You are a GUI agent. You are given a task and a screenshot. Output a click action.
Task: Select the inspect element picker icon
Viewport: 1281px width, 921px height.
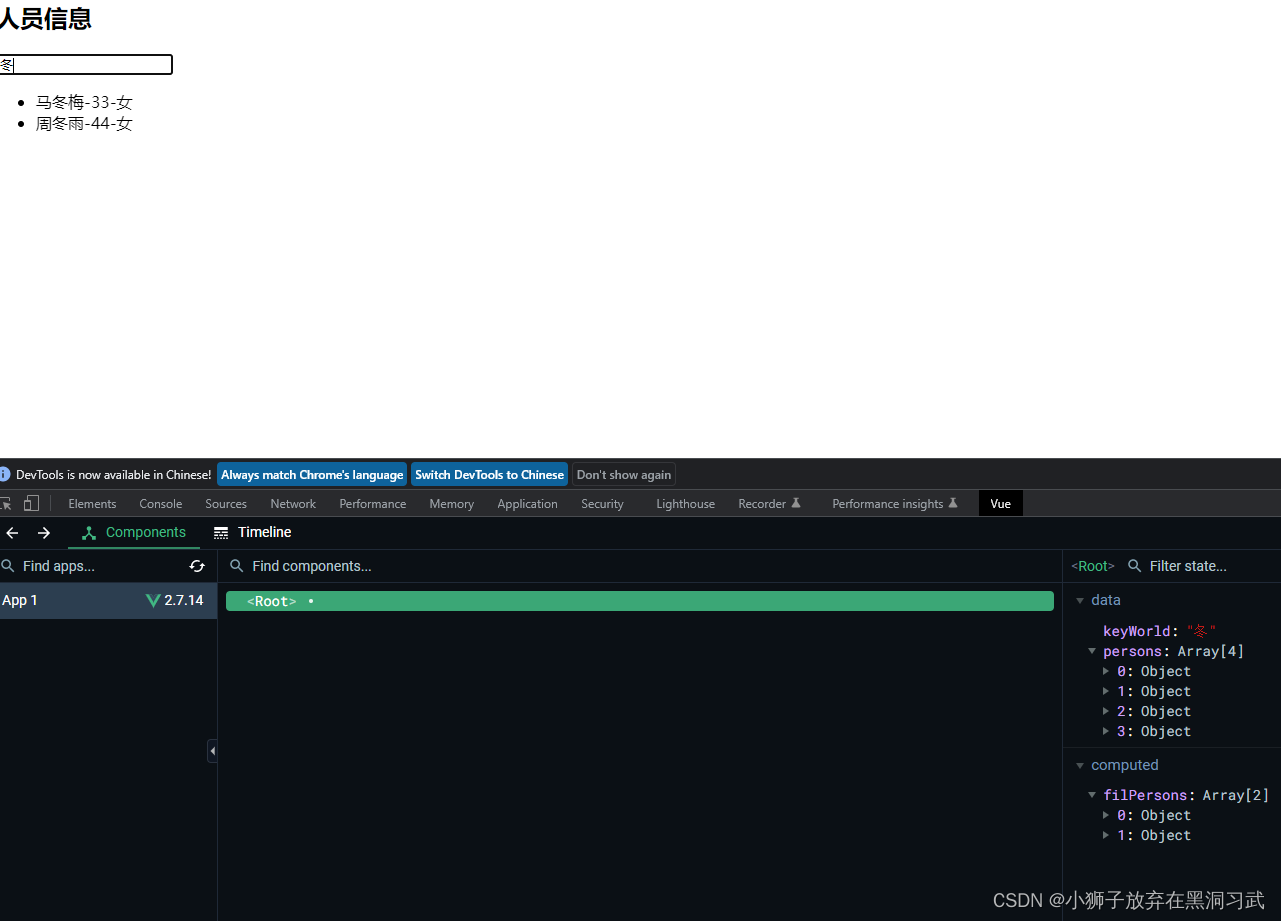coord(5,503)
